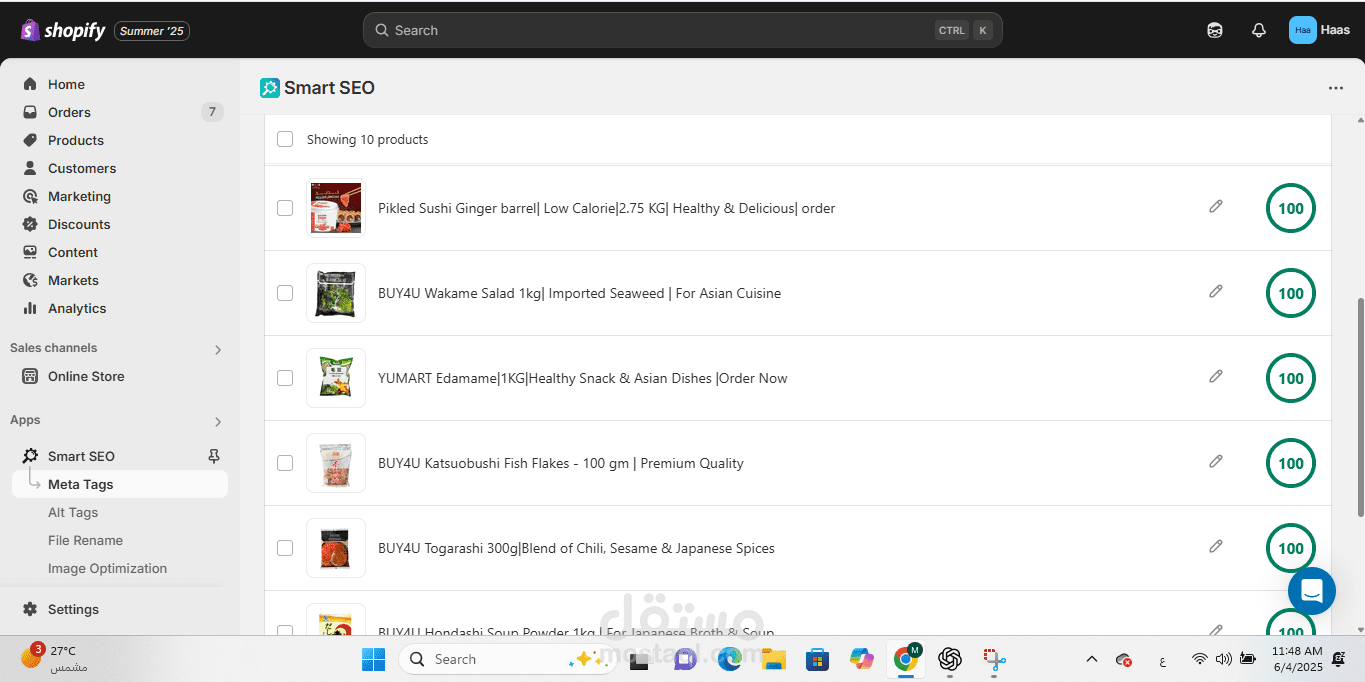
Task: Click the Smart SEO app header icon
Action: pos(269,88)
